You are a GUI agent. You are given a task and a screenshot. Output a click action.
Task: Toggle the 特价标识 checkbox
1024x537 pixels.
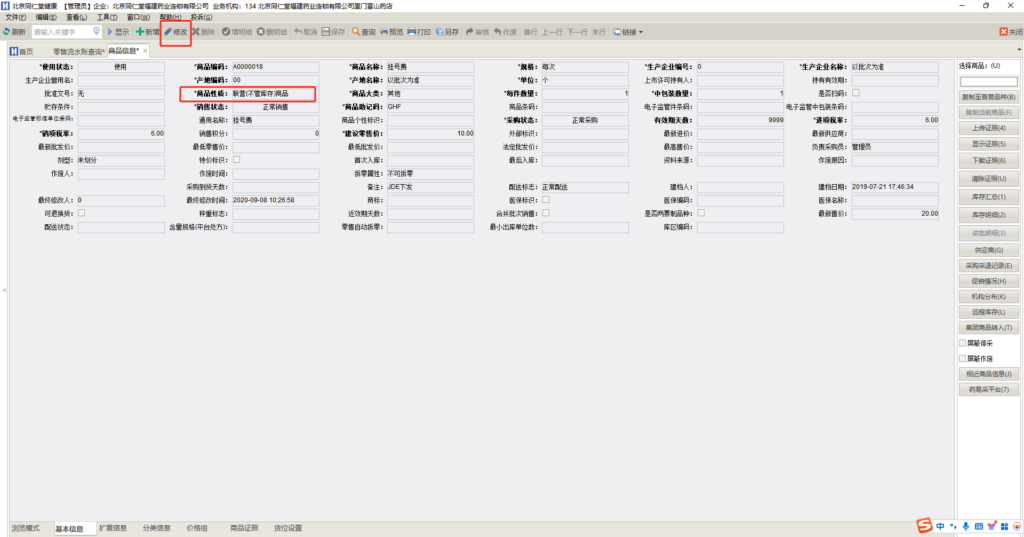[x=236, y=159]
